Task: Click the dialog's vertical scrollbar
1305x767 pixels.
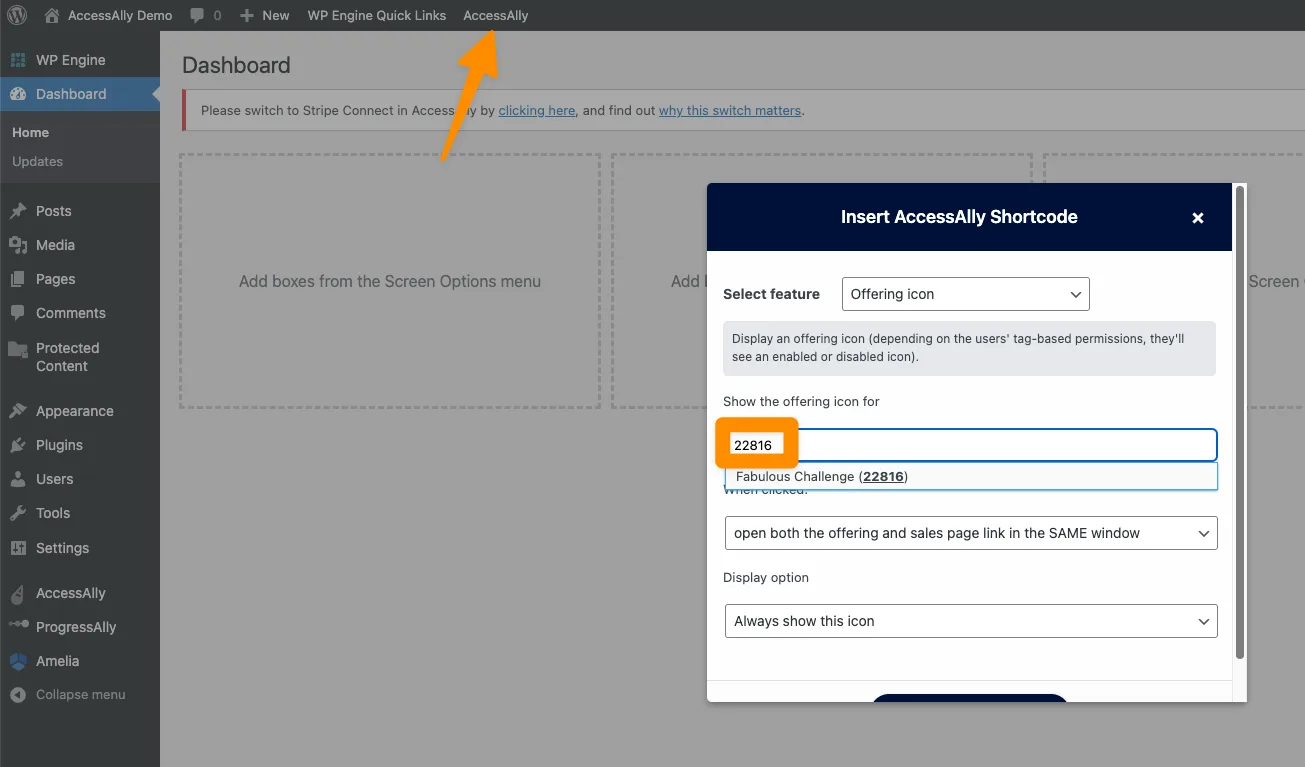Action: (1240, 420)
